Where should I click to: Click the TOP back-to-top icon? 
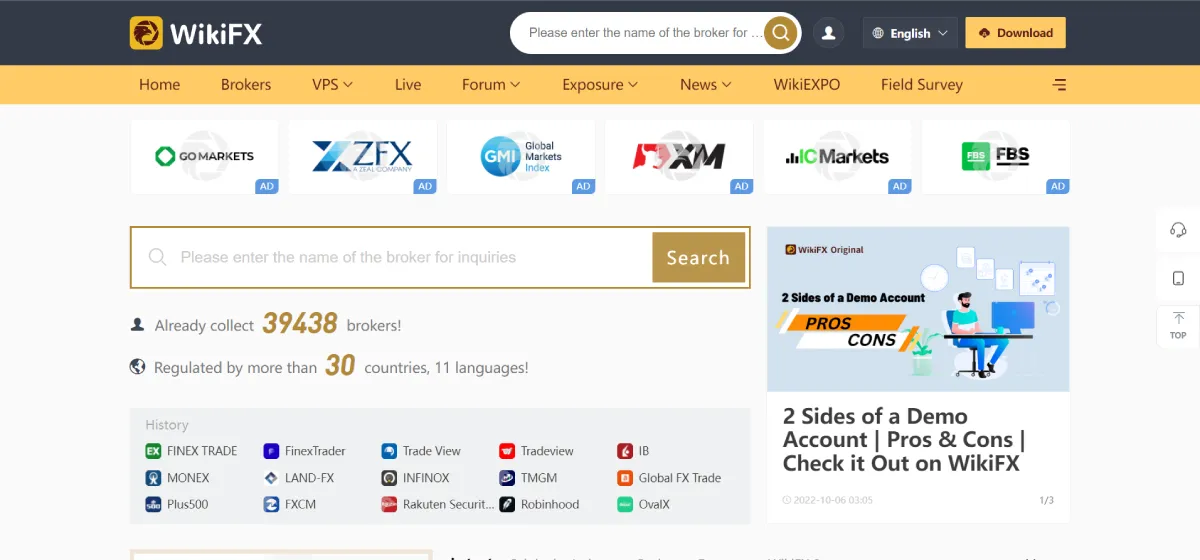click(1178, 326)
